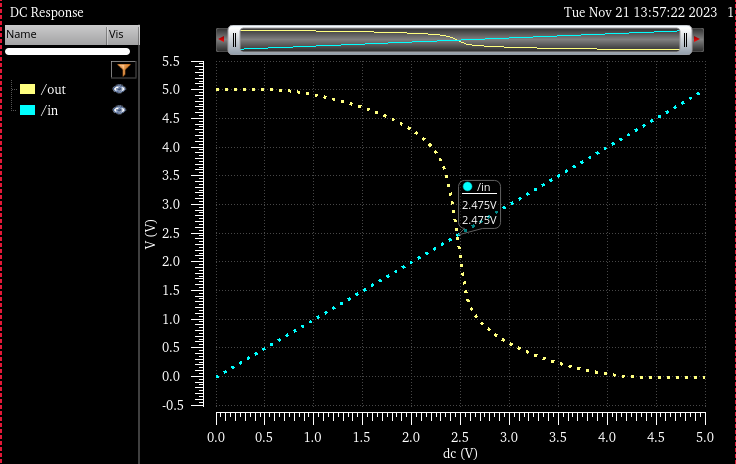Screen dimensions: 736x464
Task: Click the cyan /in color swatch
Action: tap(27, 110)
